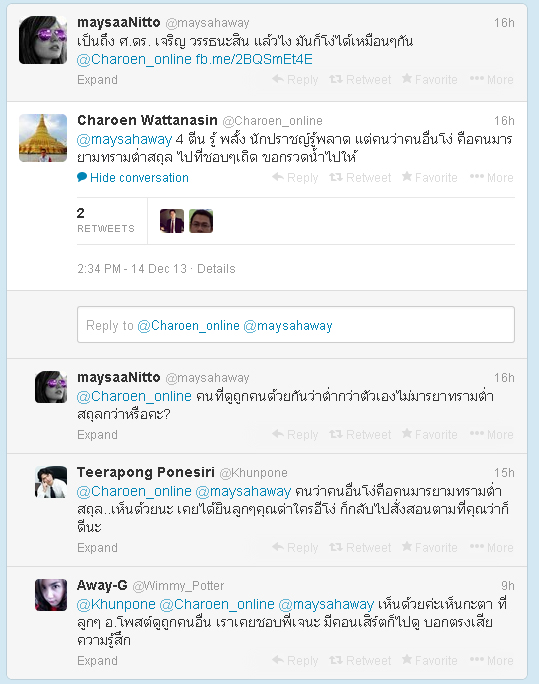Favorite the first maysaaNitto tweet
The height and width of the screenshot is (684, 539).
point(430,80)
